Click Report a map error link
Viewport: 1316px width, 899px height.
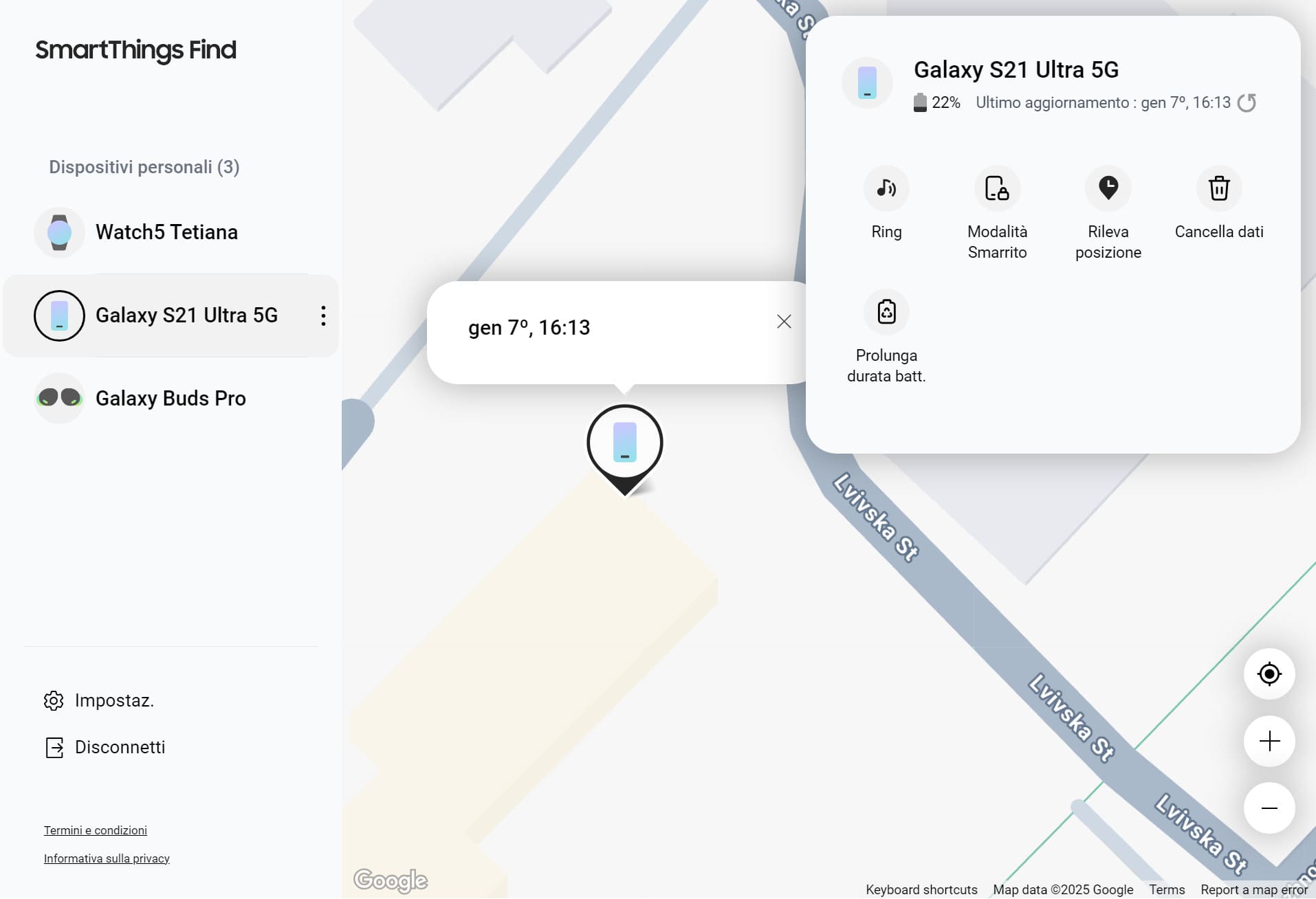pyautogui.click(x=1254, y=890)
